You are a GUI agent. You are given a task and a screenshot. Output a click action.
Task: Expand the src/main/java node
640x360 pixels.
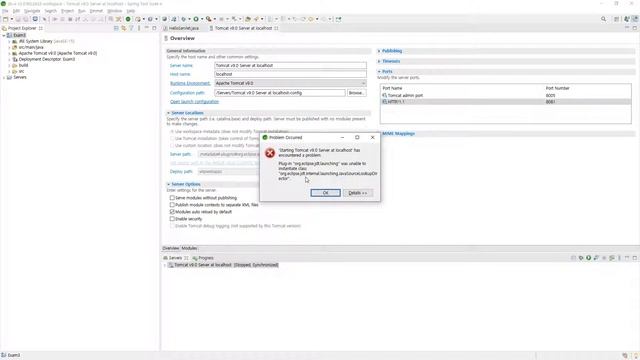coord(9,47)
